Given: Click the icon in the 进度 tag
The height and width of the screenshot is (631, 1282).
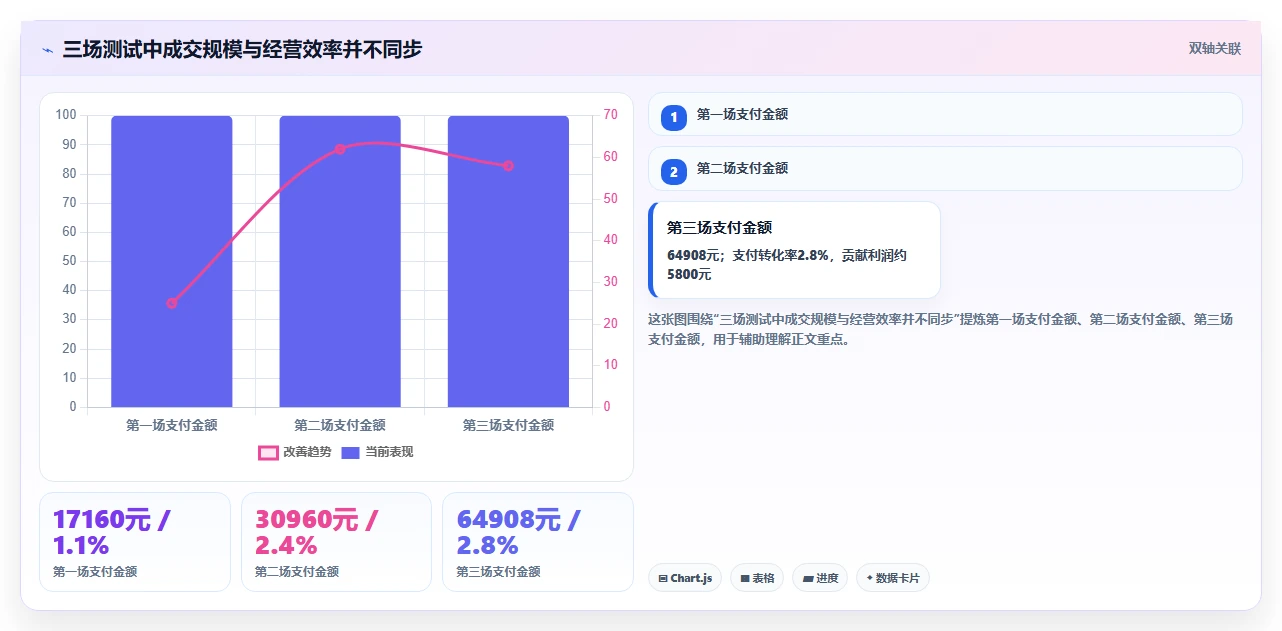Looking at the screenshot, I should 808,578.
